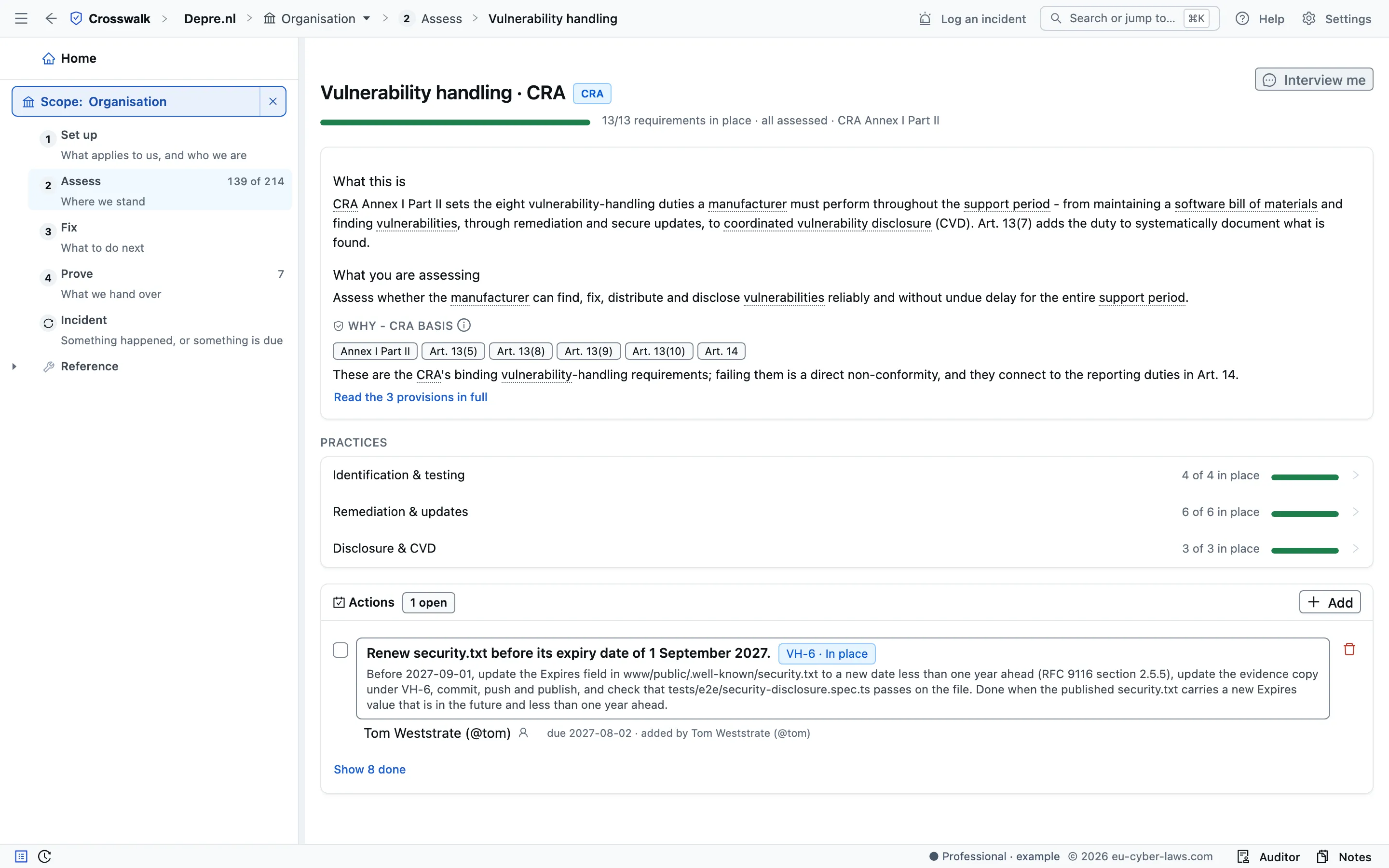1389x868 pixels.
Task: Go back with the arrow icon
Action: pyautogui.click(x=51, y=18)
